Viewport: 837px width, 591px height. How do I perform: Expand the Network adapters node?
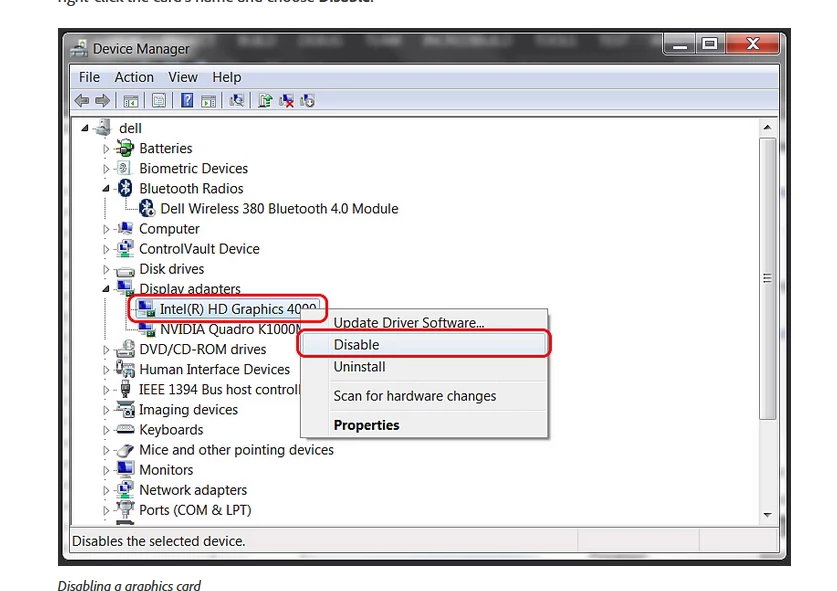106,490
